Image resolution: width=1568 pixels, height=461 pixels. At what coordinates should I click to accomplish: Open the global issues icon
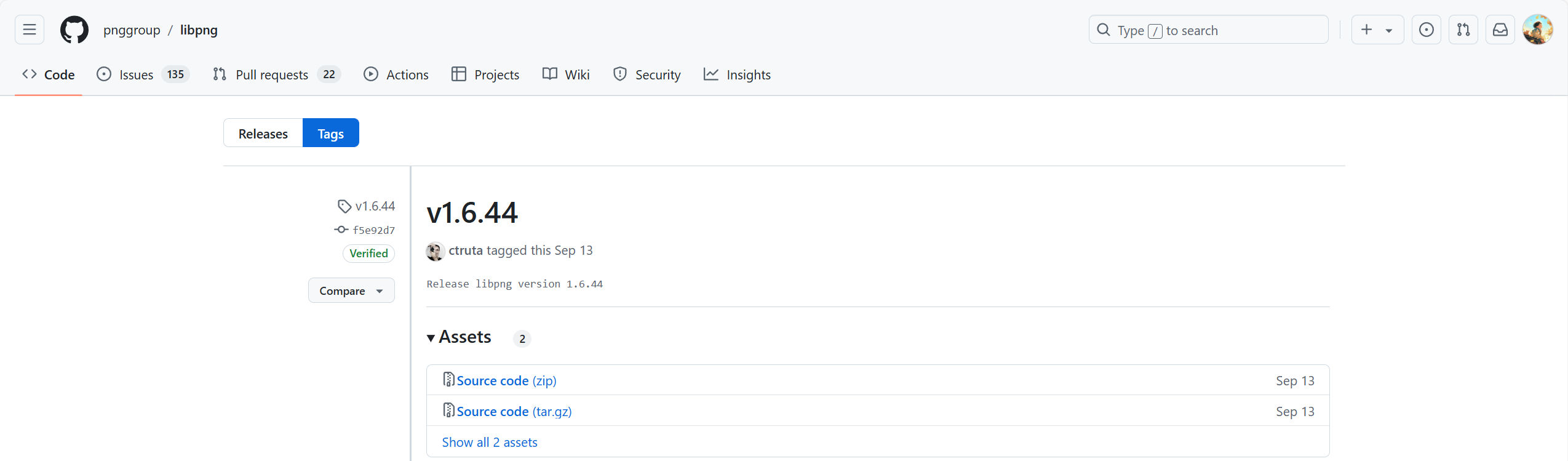[1427, 30]
